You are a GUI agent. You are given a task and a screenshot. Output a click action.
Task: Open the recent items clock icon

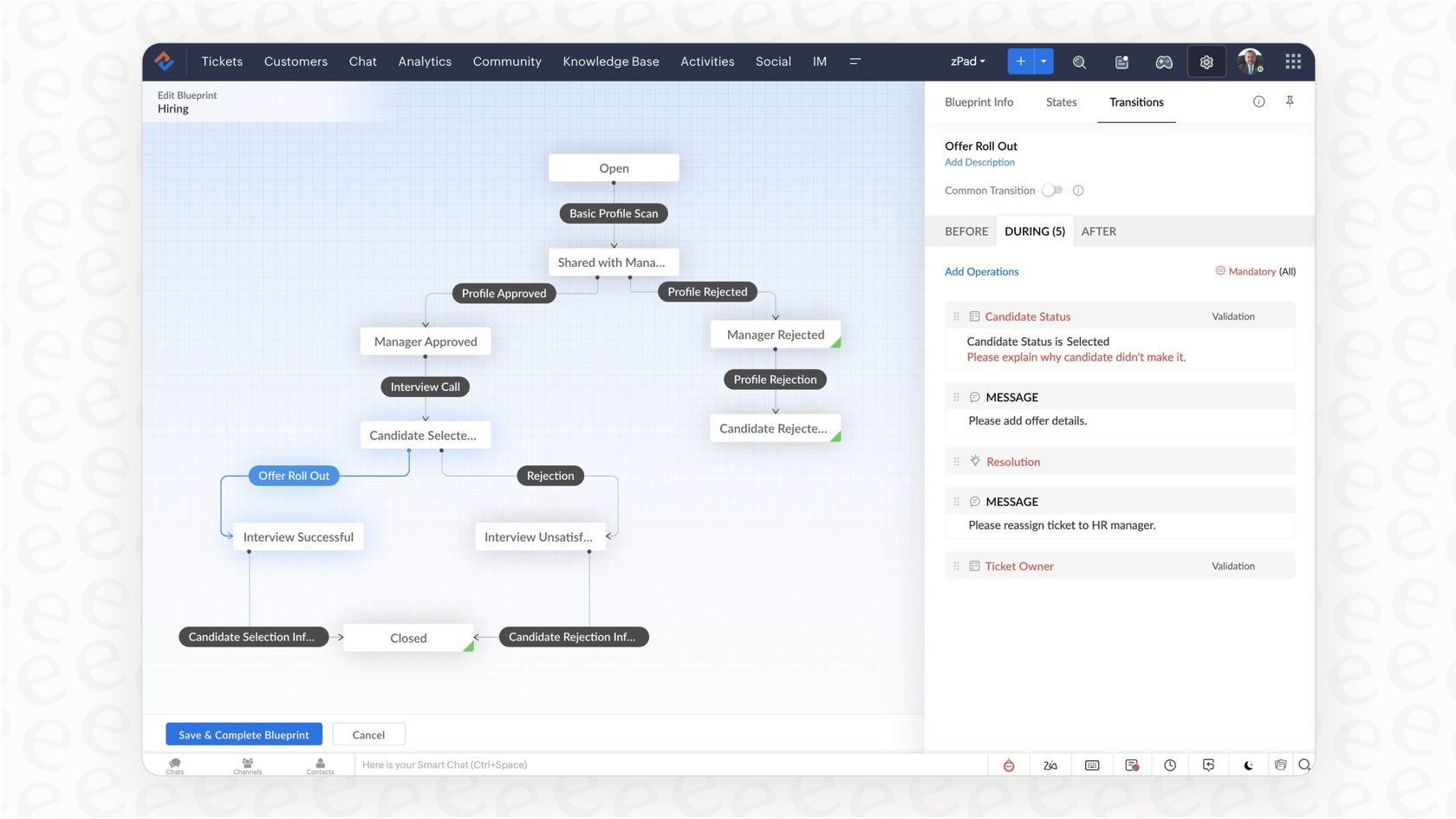click(1170, 764)
